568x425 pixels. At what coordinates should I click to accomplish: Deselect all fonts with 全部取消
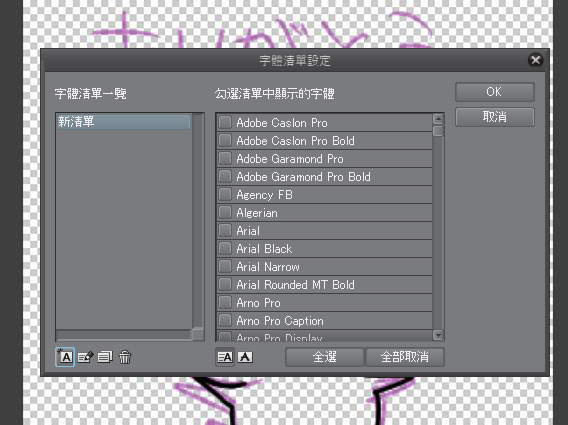[x=405, y=357]
